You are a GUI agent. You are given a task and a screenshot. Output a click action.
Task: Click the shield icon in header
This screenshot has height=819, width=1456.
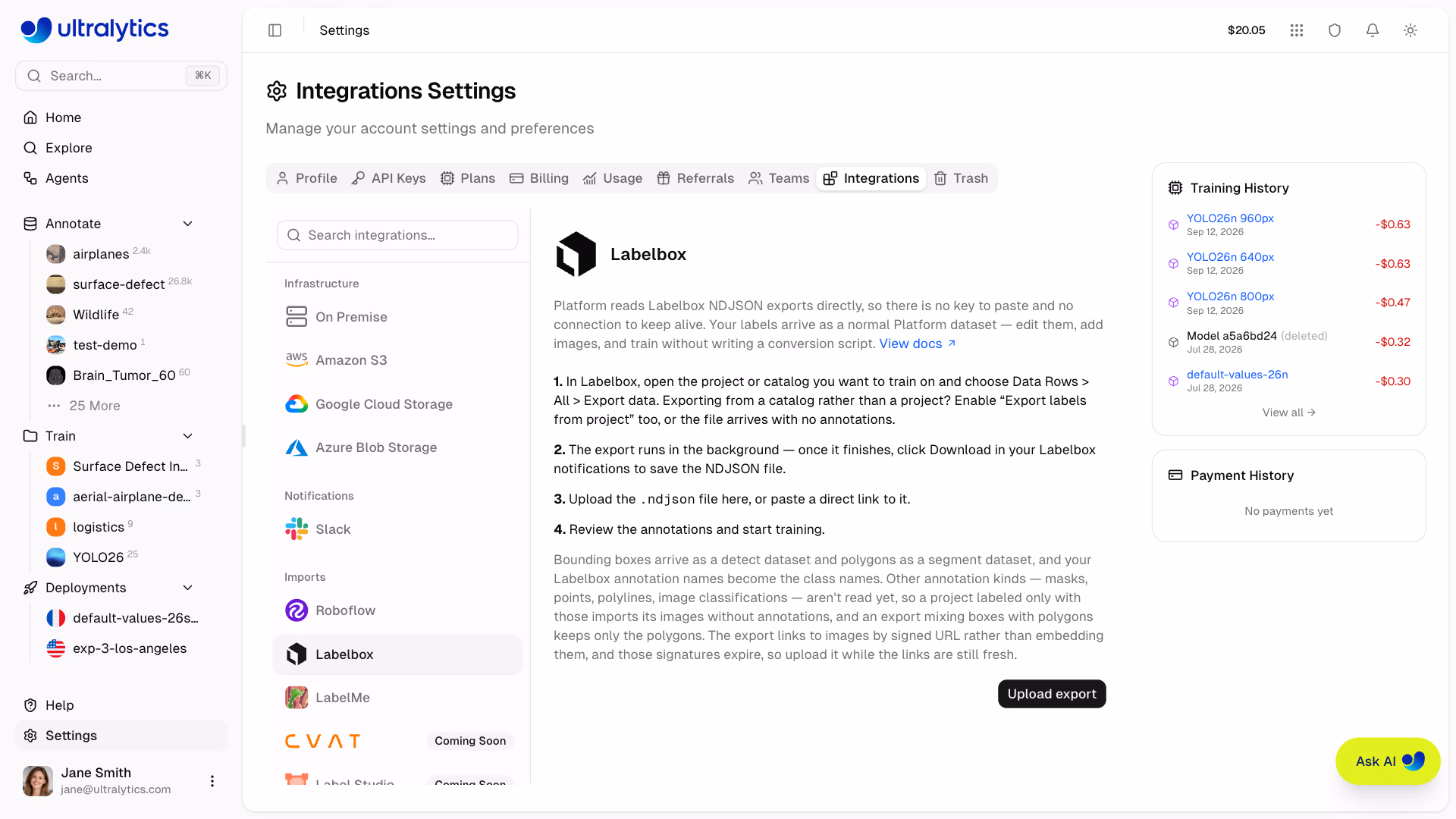click(x=1335, y=30)
